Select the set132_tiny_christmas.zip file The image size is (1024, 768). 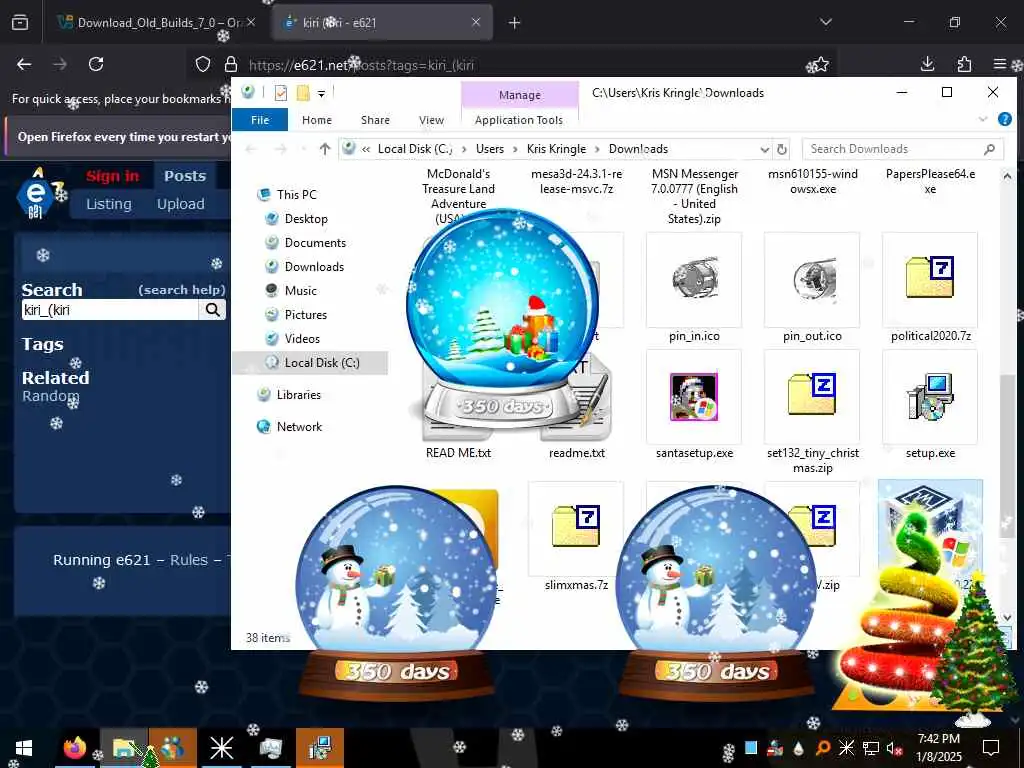point(812,413)
